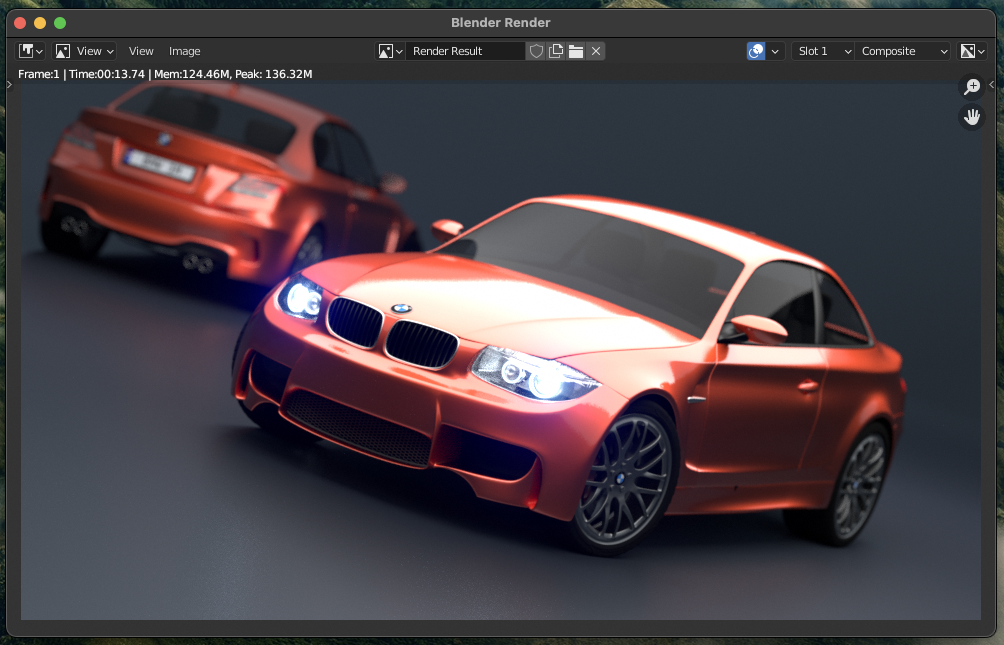Expand the gizmo options dropdown arrow
This screenshot has width=1004, height=645.
tap(775, 51)
